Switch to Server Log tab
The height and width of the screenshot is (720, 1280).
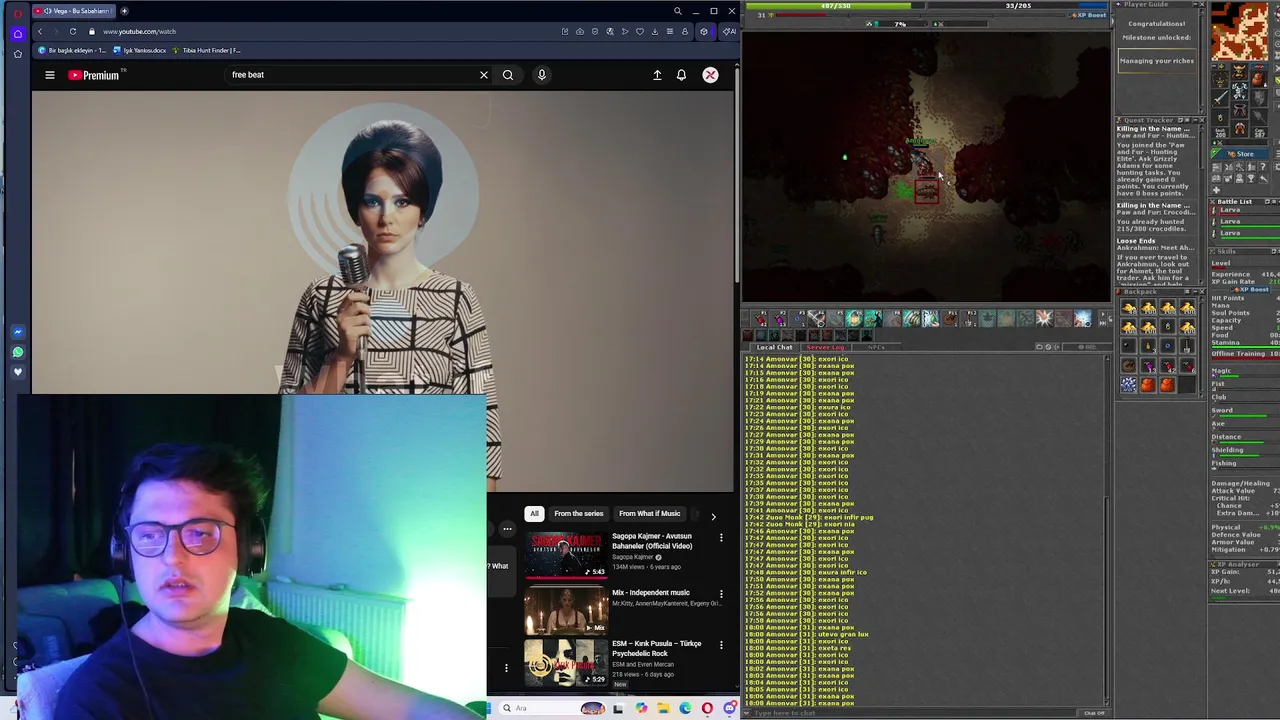[825, 347]
